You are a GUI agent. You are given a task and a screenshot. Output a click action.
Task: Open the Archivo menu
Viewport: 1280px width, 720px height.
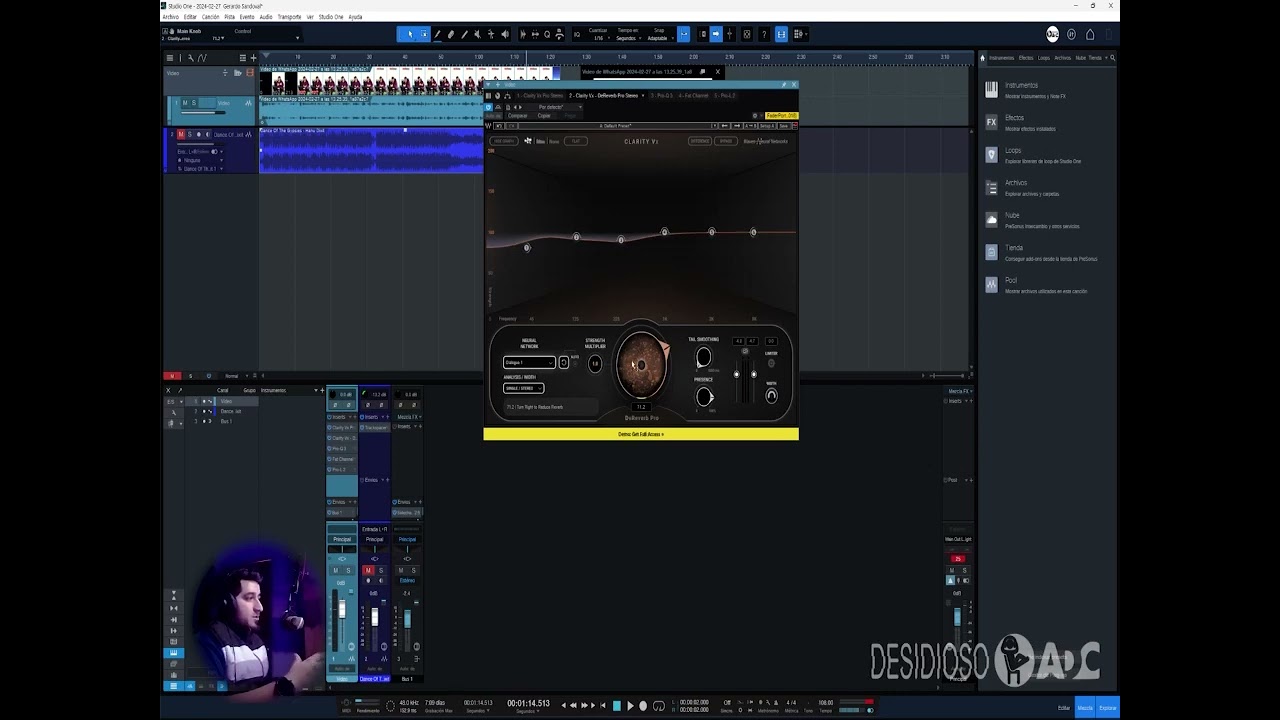[x=170, y=17]
